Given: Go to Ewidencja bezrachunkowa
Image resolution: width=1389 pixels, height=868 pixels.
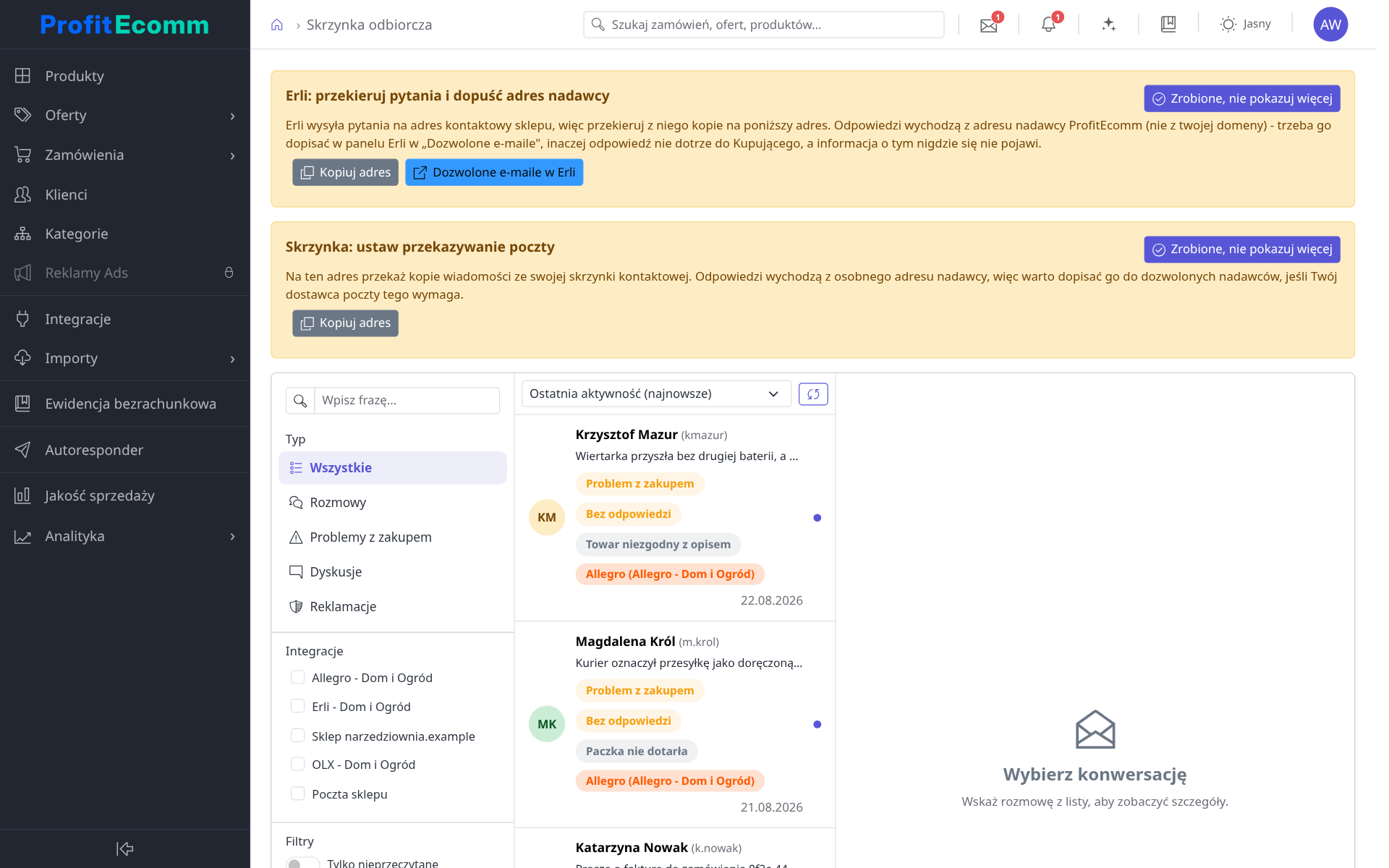Looking at the screenshot, I should pyautogui.click(x=125, y=404).
